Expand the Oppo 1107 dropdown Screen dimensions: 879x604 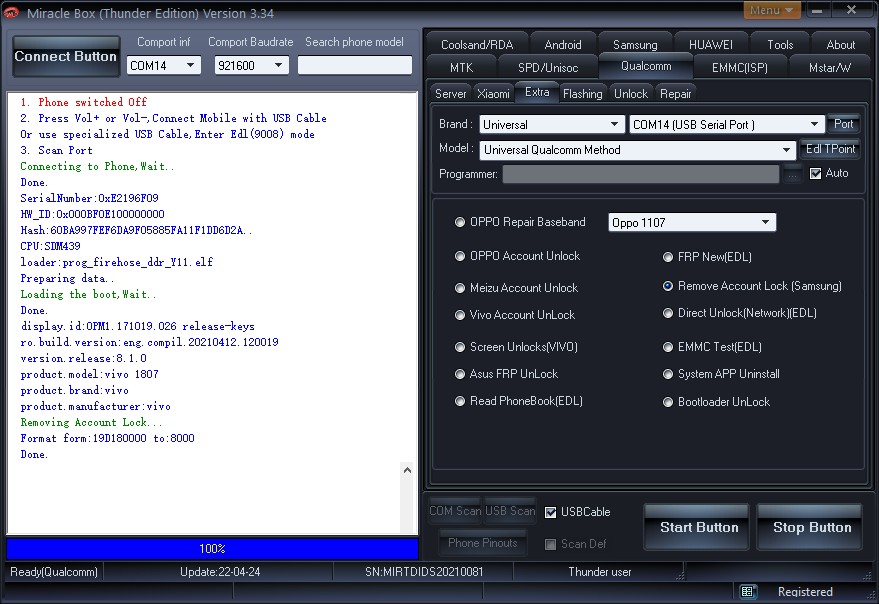pyautogui.click(x=692, y=223)
